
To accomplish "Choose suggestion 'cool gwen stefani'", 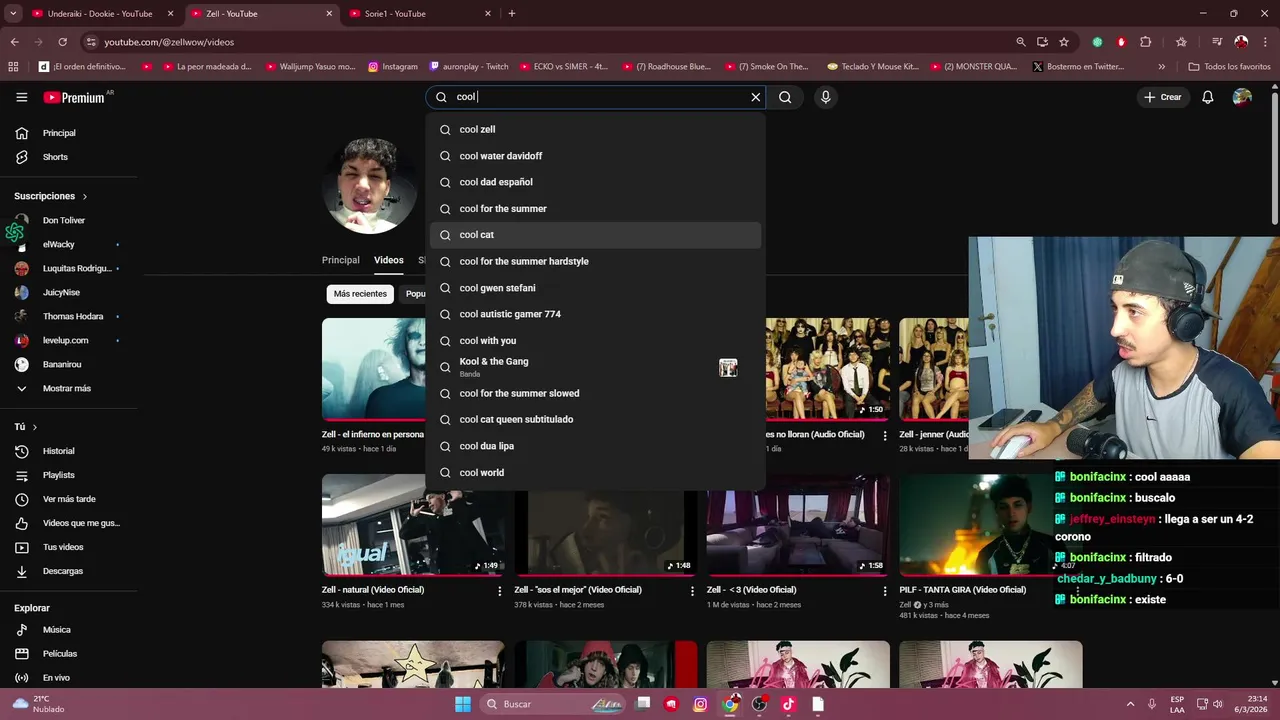I will pyautogui.click(x=595, y=288).
